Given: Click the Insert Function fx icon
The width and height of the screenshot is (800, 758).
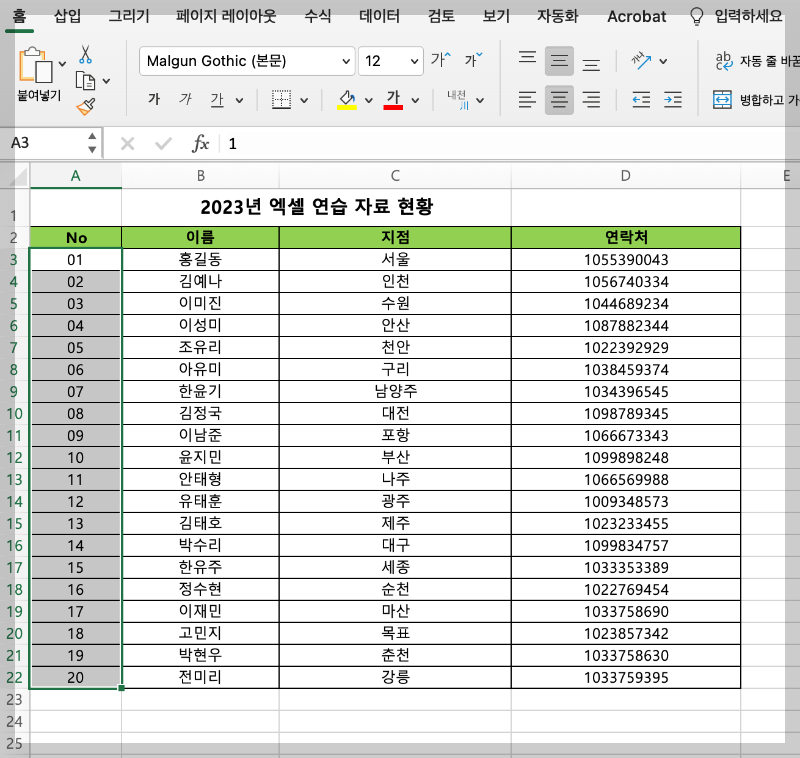Looking at the screenshot, I should [x=200, y=143].
